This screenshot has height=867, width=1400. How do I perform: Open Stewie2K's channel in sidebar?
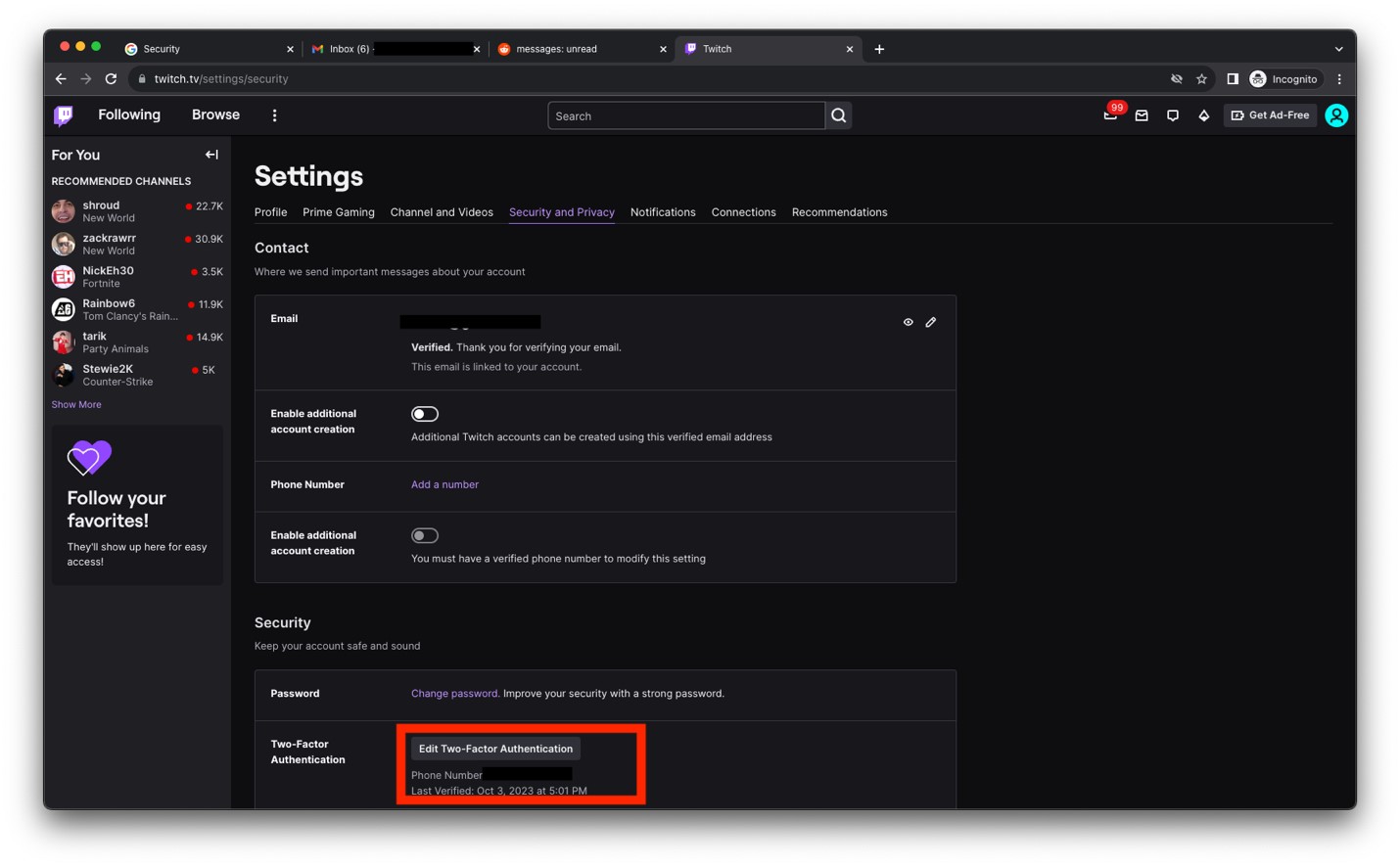coord(137,375)
